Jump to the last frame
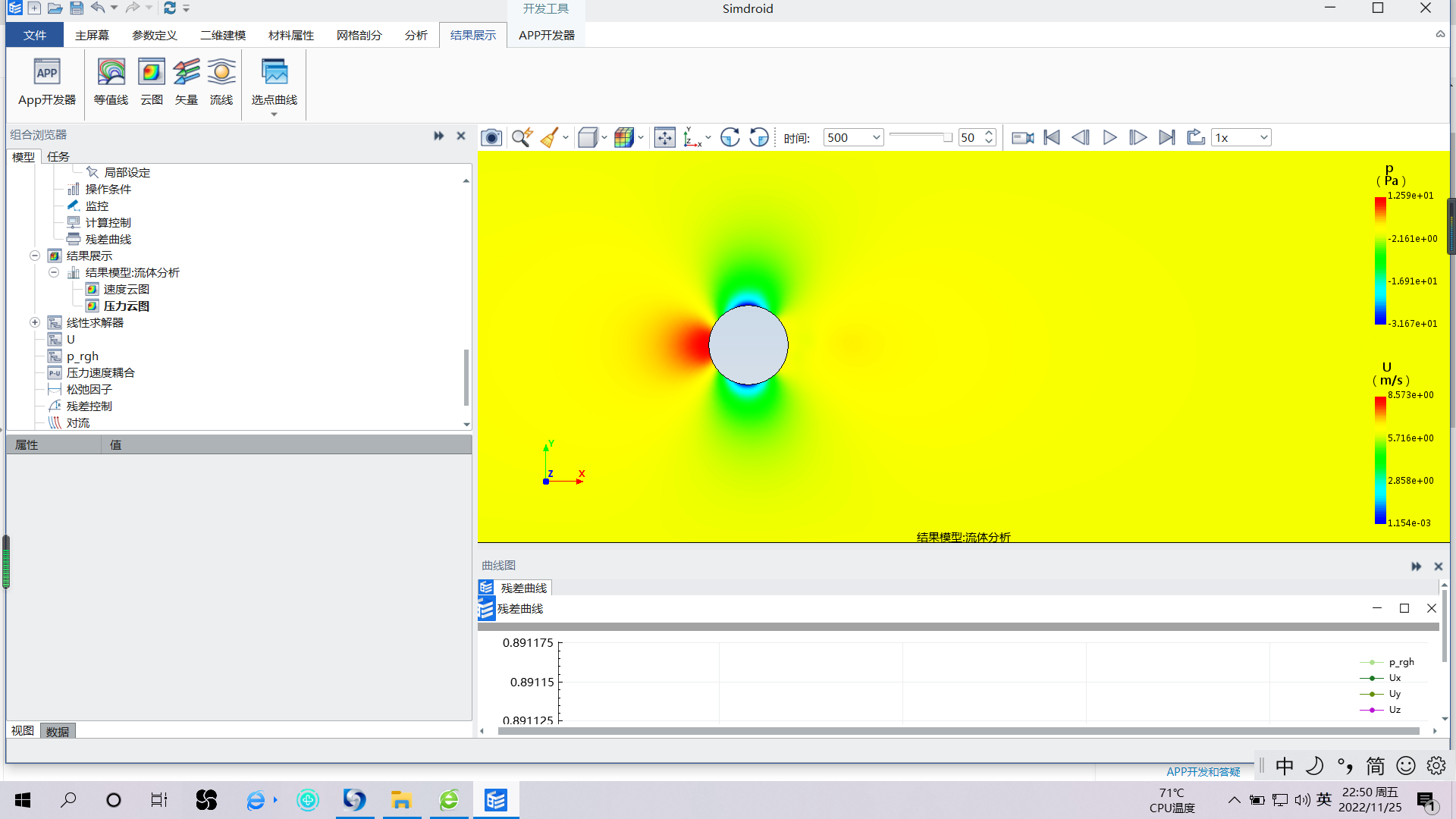Image resolution: width=1456 pixels, height=819 pixels. 1167,137
